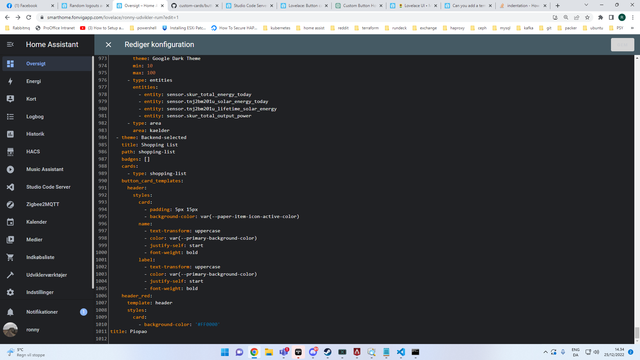The height and width of the screenshot is (360, 640).
Task: Open the mysql bookmark folder
Action: (x=502, y=28)
